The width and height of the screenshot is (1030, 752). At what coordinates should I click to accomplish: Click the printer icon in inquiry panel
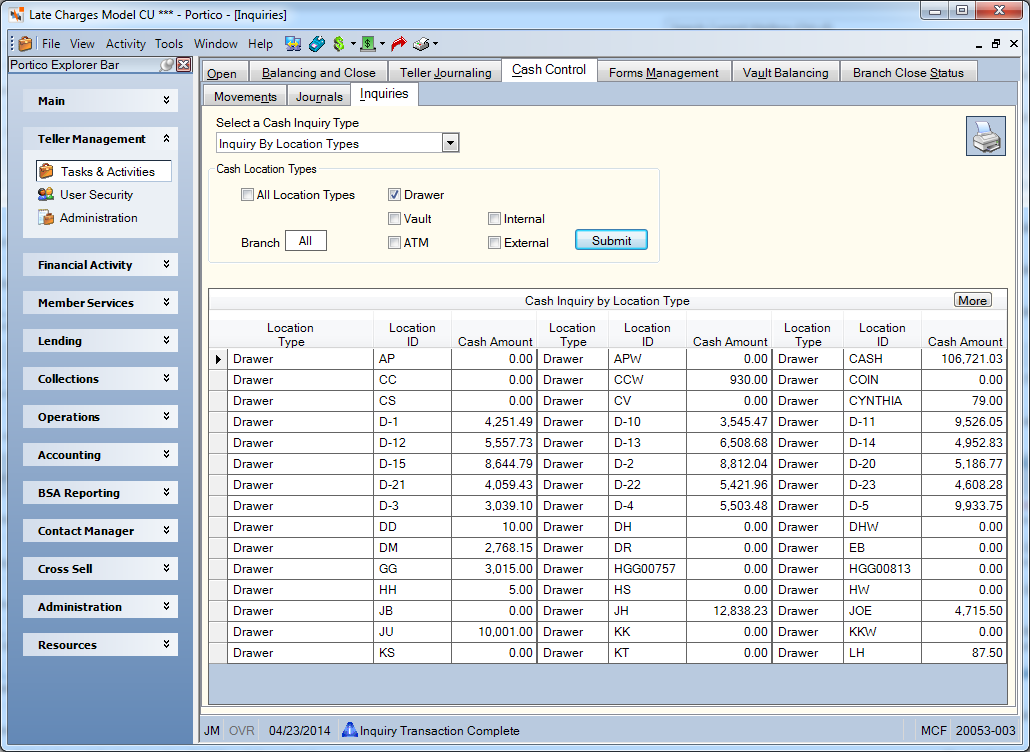(985, 137)
